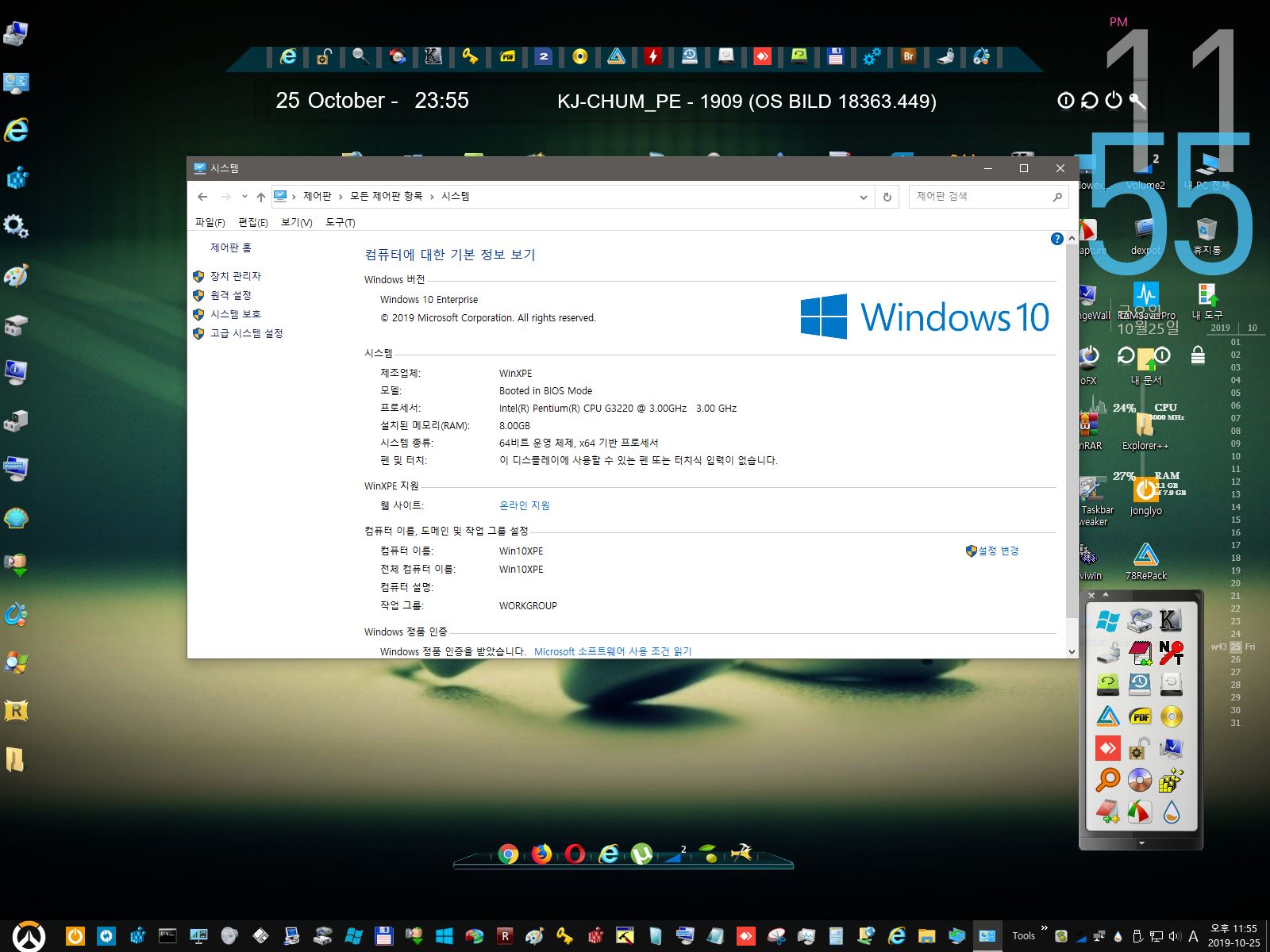Open the 파일(F) menu
This screenshot has width=1270, height=952.
pyautogui.click(x=210, y=222)
